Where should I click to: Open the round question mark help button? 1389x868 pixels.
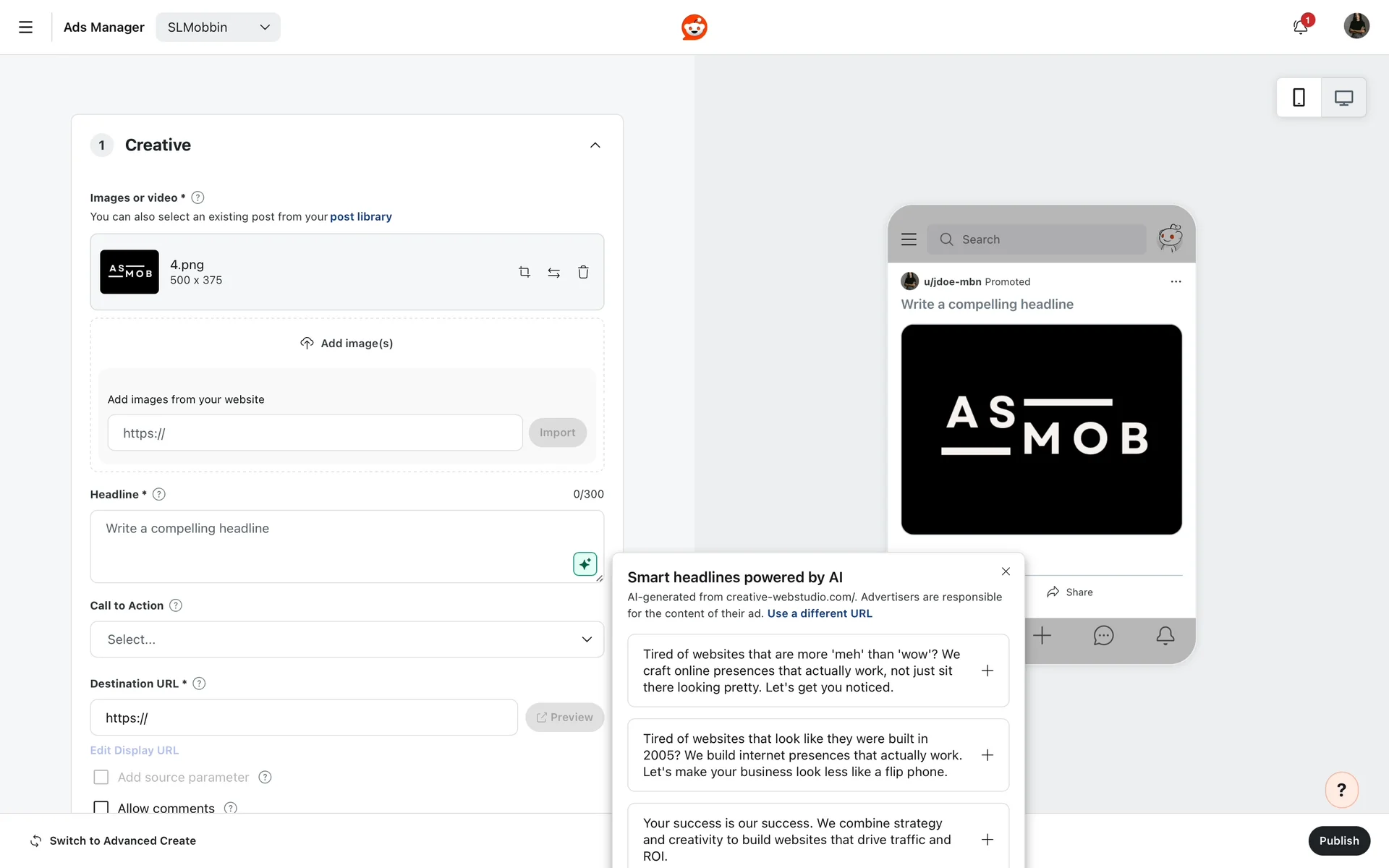click(1341, 790)
